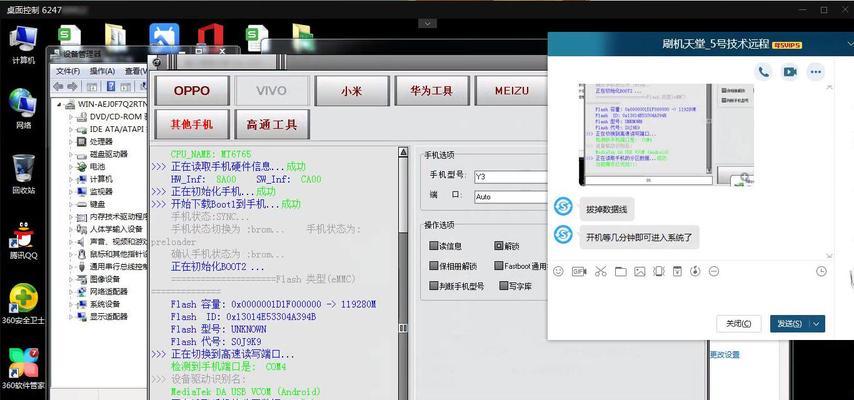Image resolution: width=854 pixels, height=400 pixels.
Task: Open the 回收站 recycle bin icon
Action: pyautogui.click(x=23, y=174)
